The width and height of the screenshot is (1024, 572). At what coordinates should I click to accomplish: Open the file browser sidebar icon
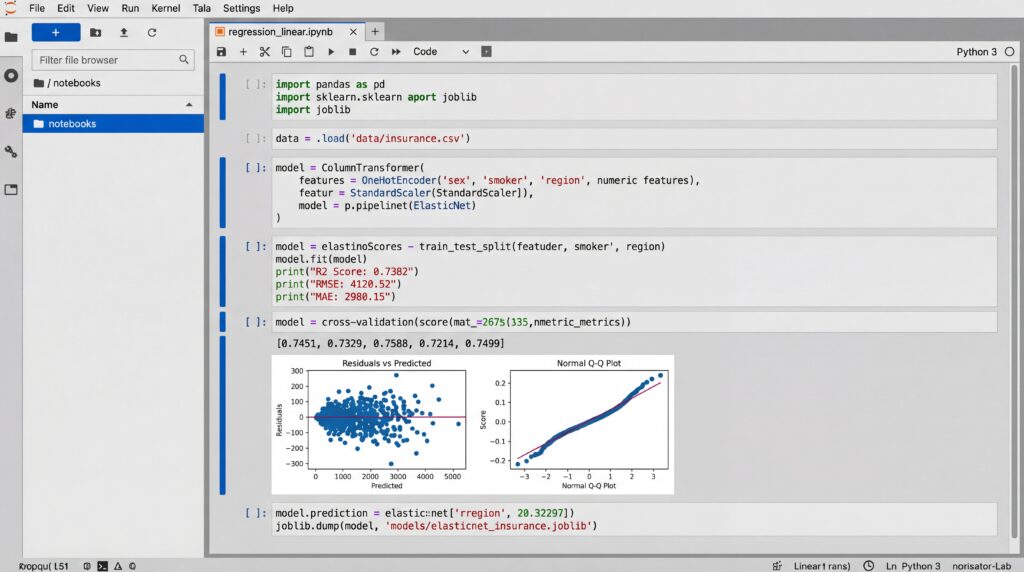click(x=11, y=37)
